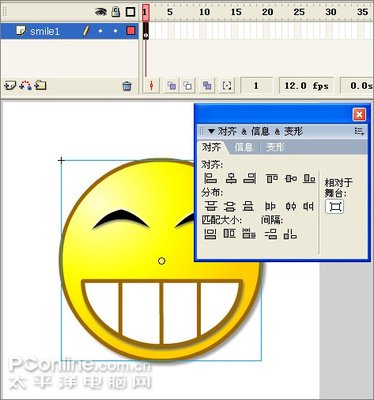Click the panel gripper handle

[x=201, y=131]
